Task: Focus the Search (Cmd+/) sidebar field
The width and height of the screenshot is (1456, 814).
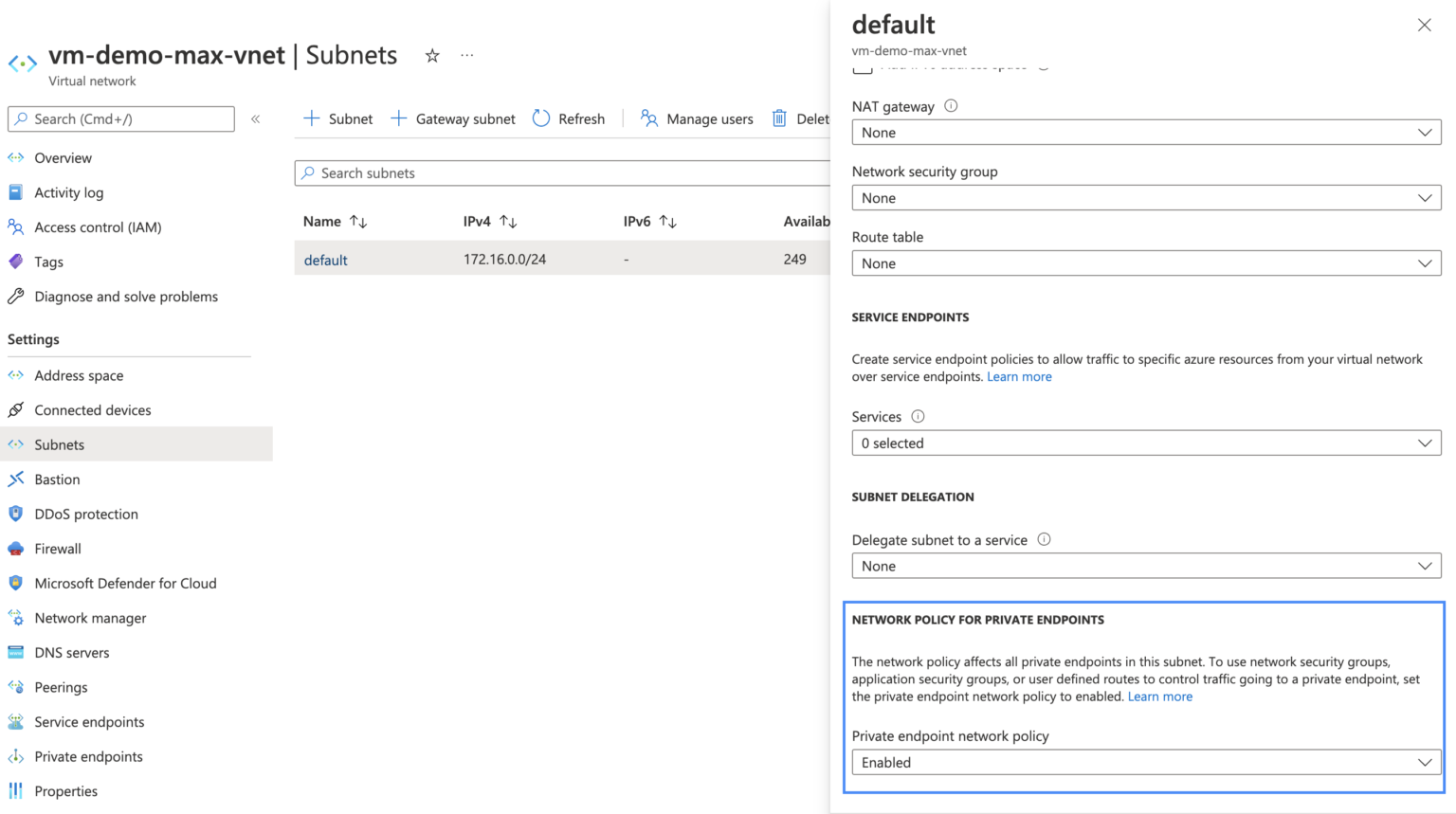Action: [x=121, y=118]
